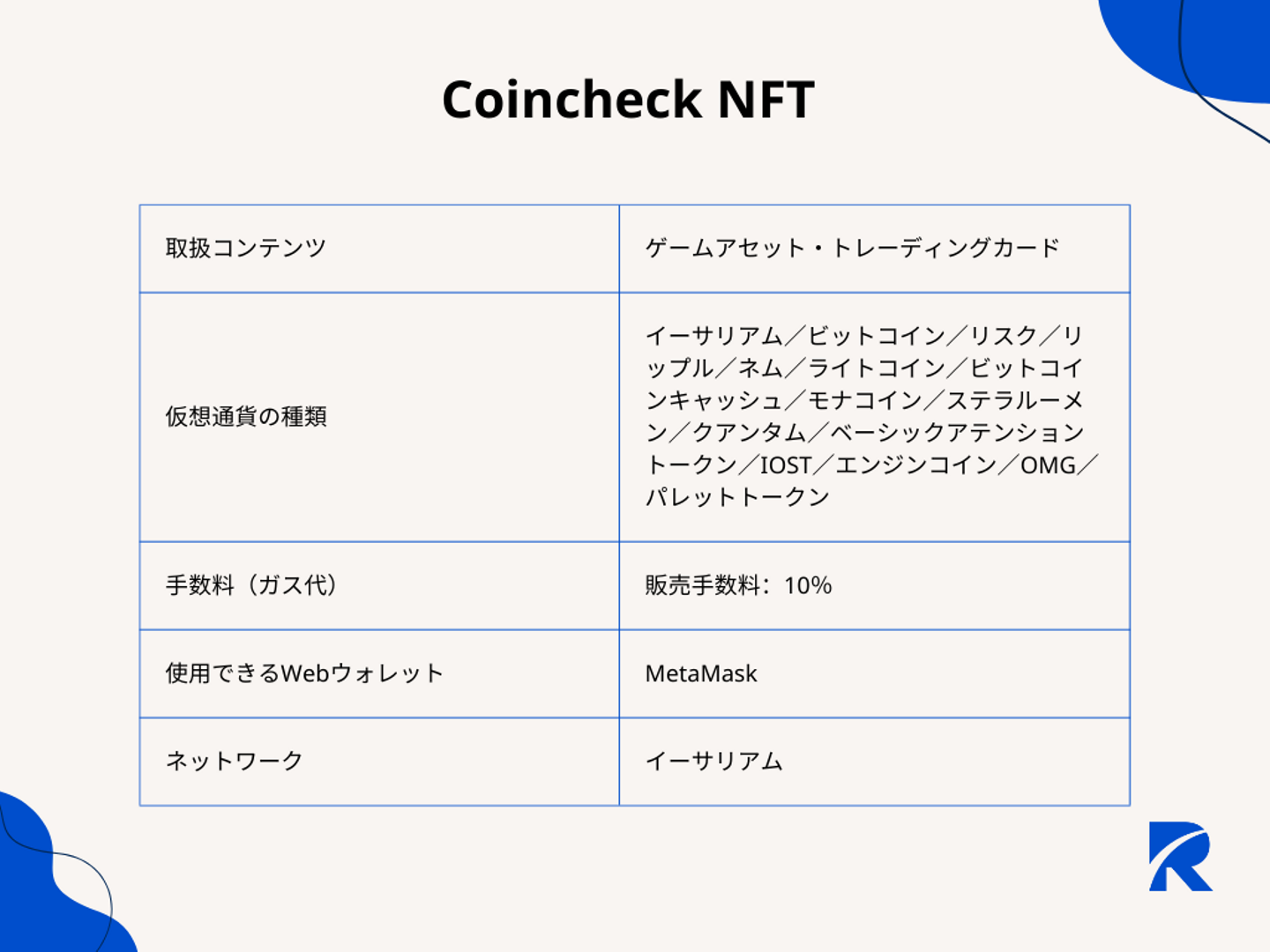Click the 使用できるWebウォレット row label
The image size is (1270, 952).
pyautogui.click(x=303, y=673)
